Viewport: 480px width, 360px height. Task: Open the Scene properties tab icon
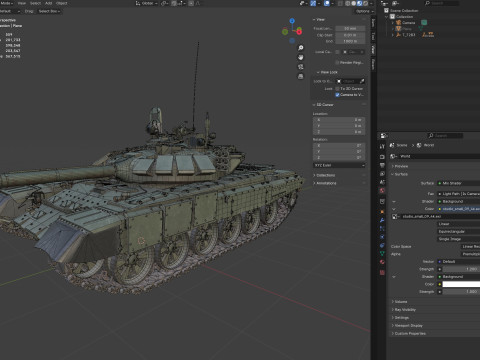(382, 182)
